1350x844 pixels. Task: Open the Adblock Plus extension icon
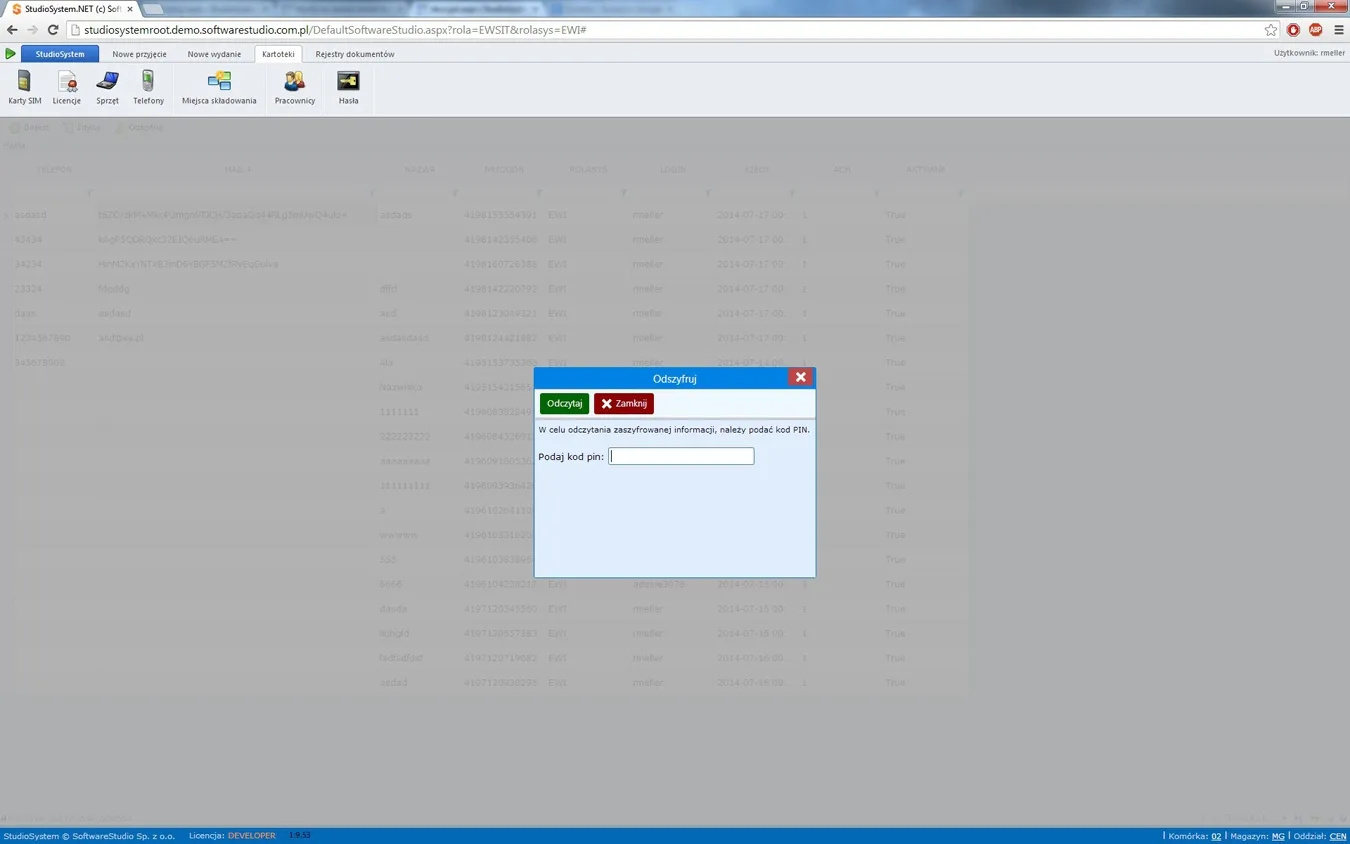[x=1315, y=30]
